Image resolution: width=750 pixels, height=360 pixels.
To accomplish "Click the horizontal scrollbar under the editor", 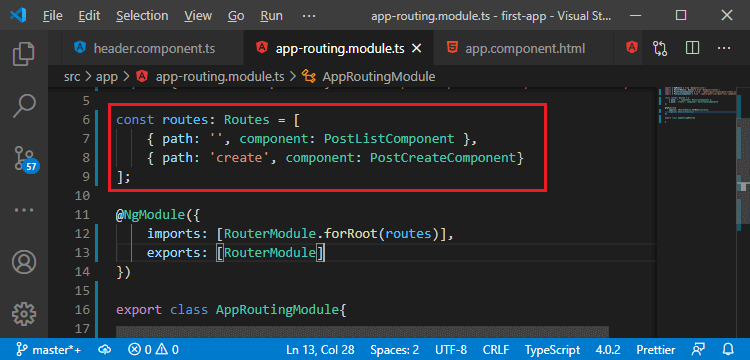I will click(x=362, y=332).
